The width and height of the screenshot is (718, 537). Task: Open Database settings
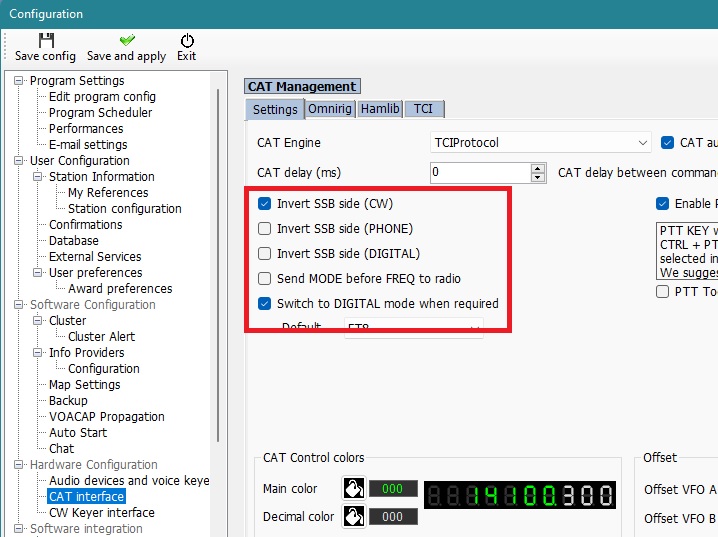point(74,241)
